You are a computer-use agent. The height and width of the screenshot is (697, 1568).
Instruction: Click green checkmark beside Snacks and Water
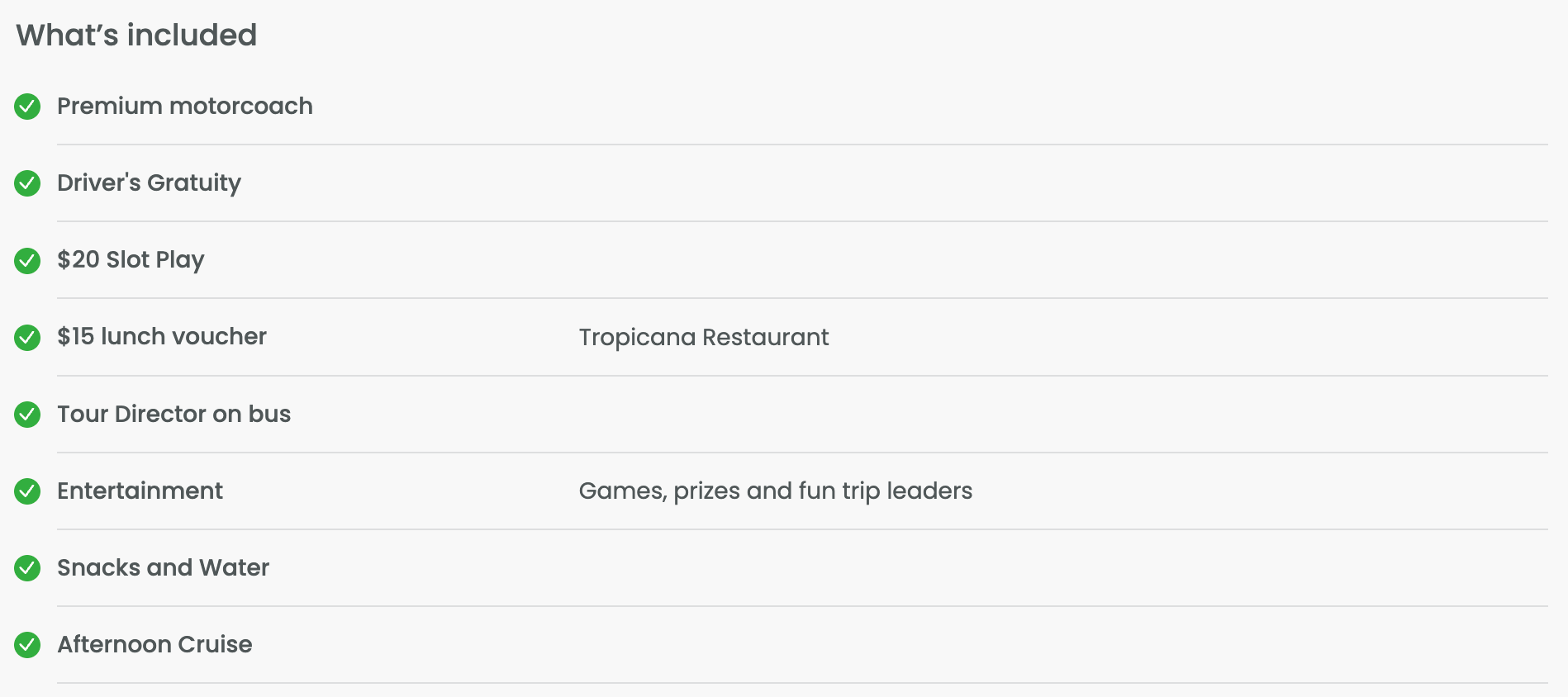27,568
